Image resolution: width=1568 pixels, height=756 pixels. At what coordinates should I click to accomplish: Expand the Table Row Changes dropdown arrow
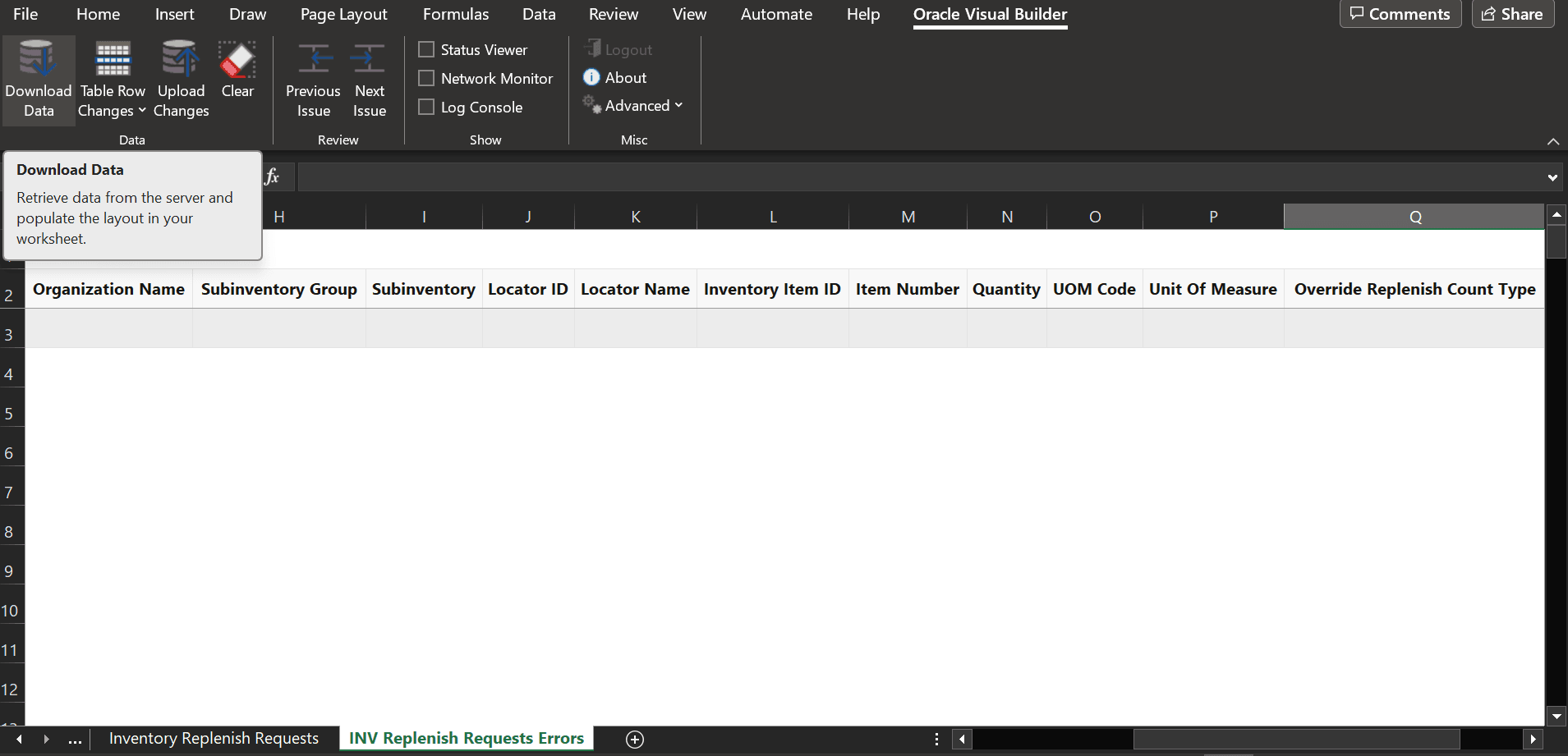[x=142, y=110]
